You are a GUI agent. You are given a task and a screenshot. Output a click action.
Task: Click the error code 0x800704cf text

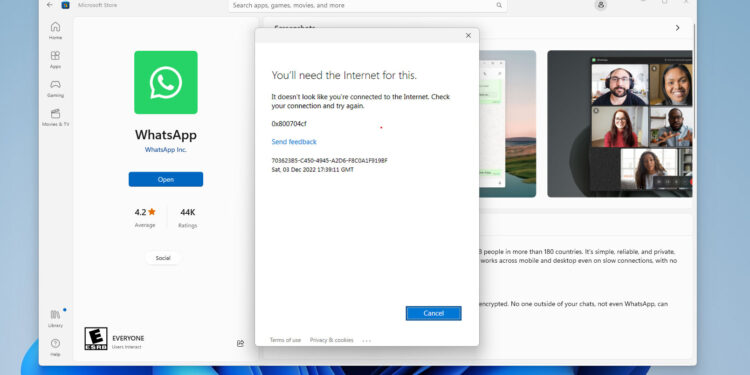(289, 124)
